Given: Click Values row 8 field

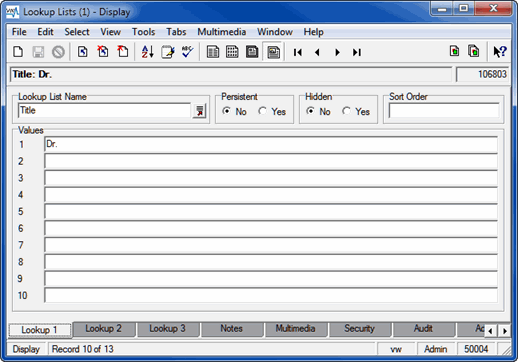Looking at the screenshot, I should (x=271, y=262).
